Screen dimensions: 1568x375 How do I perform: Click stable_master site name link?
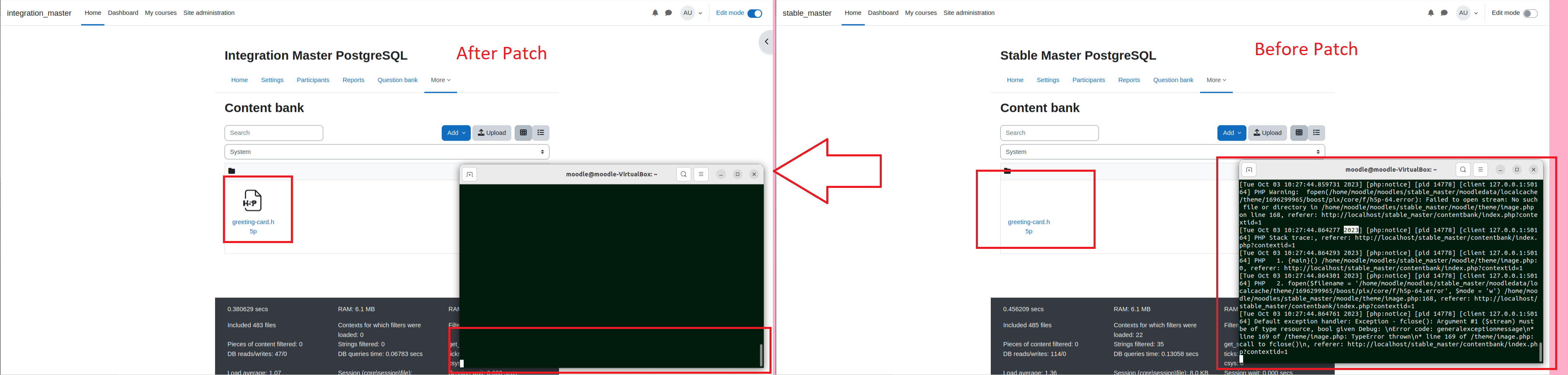click(x=807, y=13)
